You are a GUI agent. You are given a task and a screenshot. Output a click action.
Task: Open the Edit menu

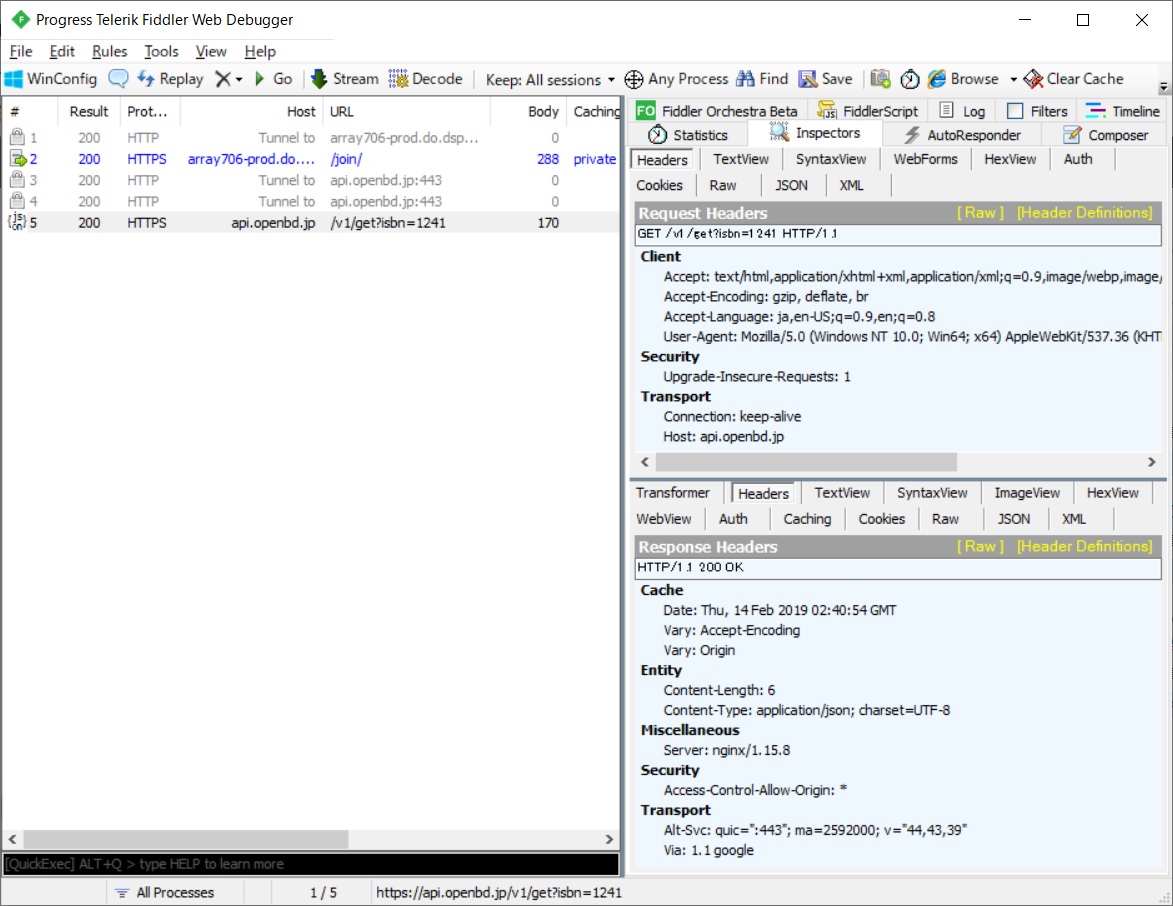coord(62,52)
